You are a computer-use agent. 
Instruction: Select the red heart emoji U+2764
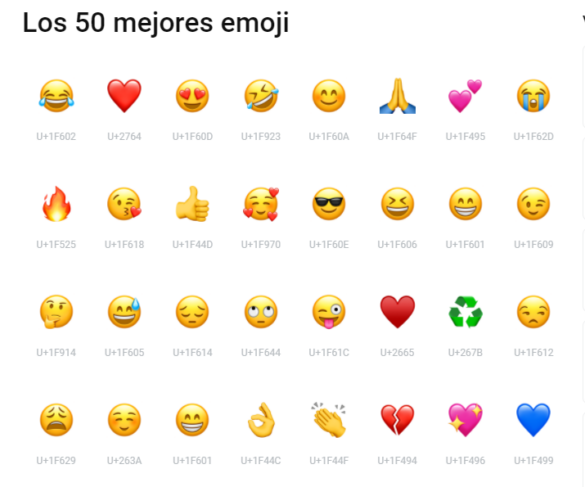(124, 96)
